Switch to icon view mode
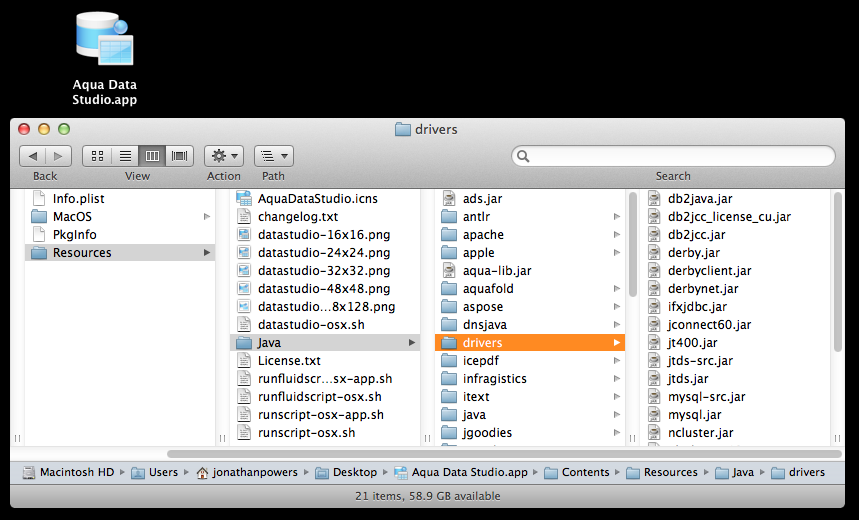 pos(97,156)
